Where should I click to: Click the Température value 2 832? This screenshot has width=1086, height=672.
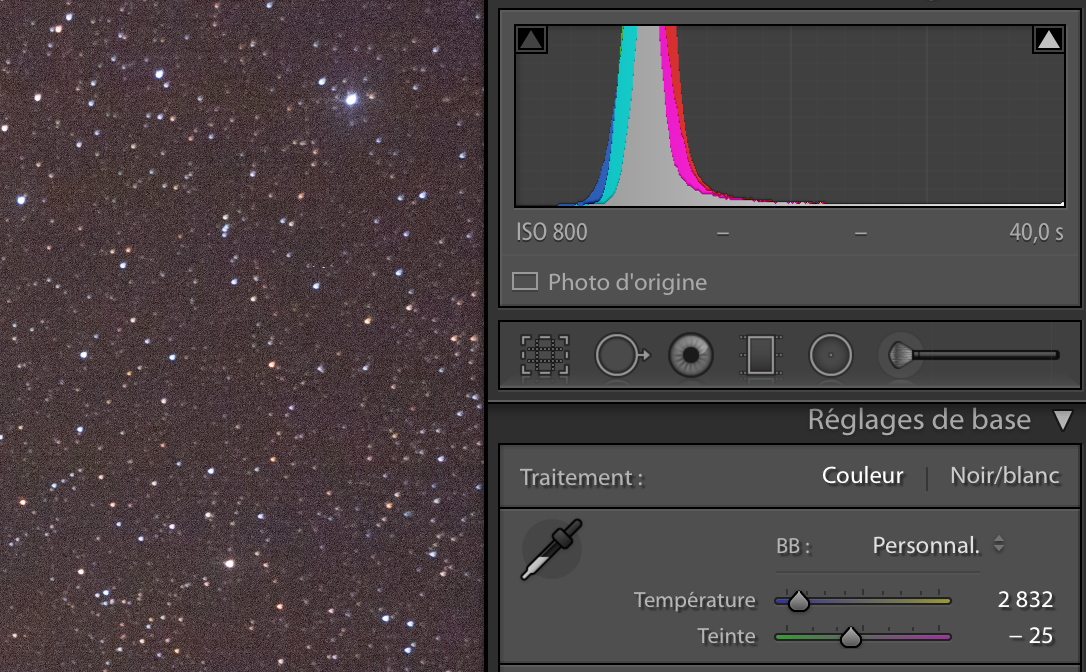coord(1025,599)
